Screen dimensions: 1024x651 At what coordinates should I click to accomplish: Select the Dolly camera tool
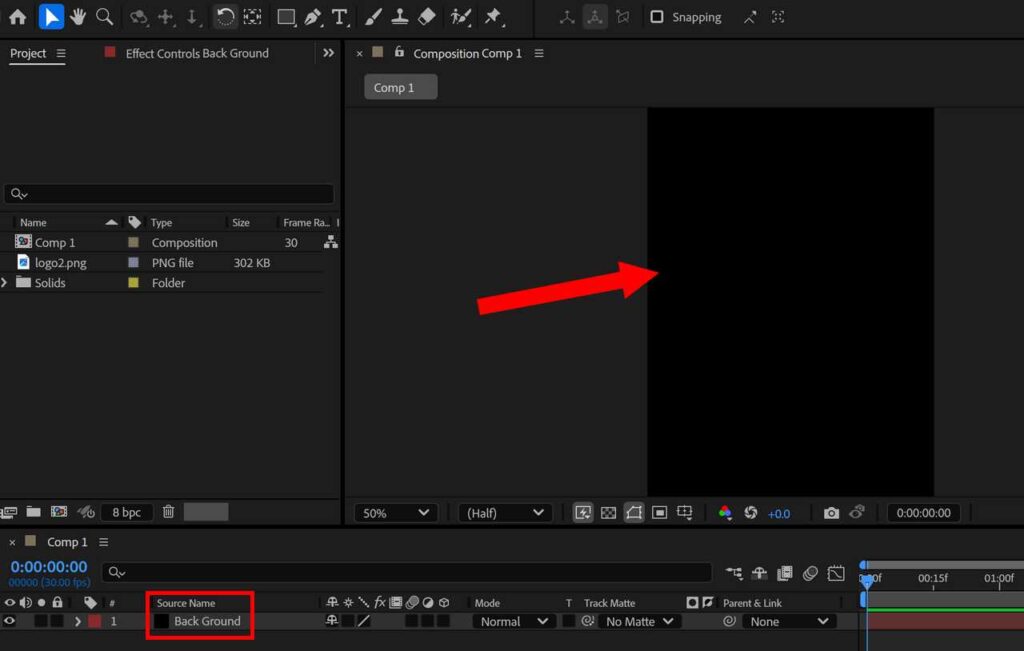point(192,17)
